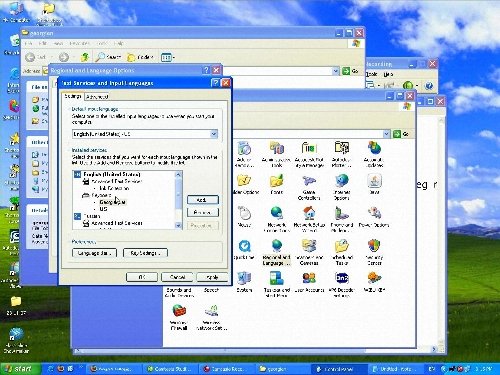Click the system tray clock
500x375 pixels.
[483, 369]
